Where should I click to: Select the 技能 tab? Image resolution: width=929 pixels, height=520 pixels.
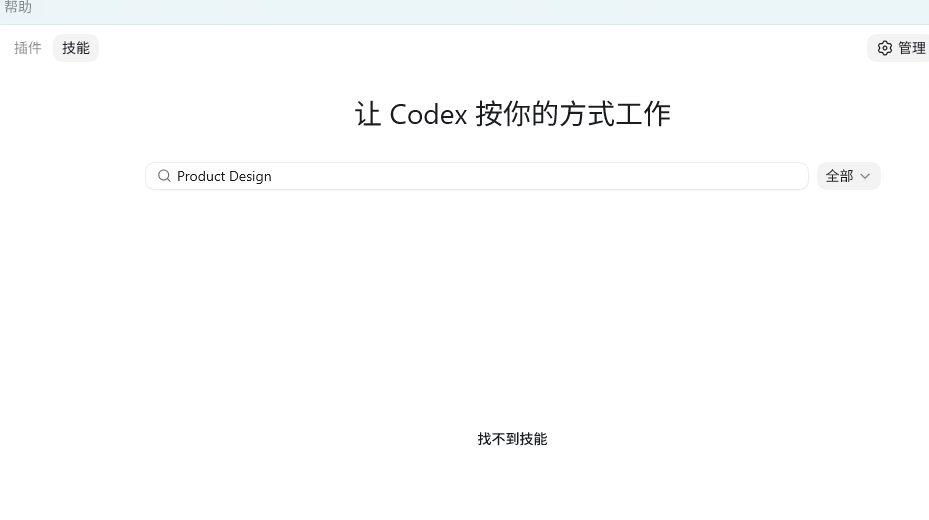coord(76,48)
